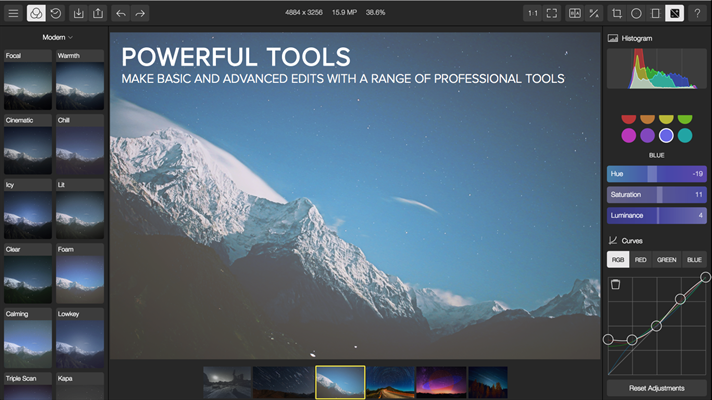
Task: Select the Triple Scan preset label
Action: [x=21, y=378]
